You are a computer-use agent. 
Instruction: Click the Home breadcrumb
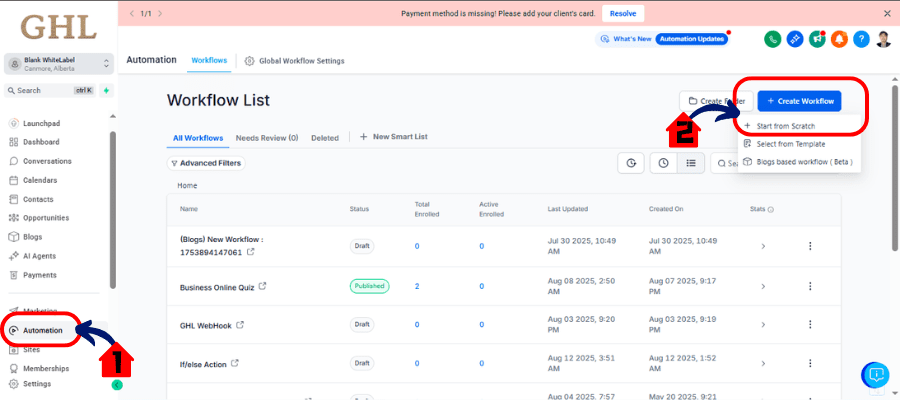187,186
